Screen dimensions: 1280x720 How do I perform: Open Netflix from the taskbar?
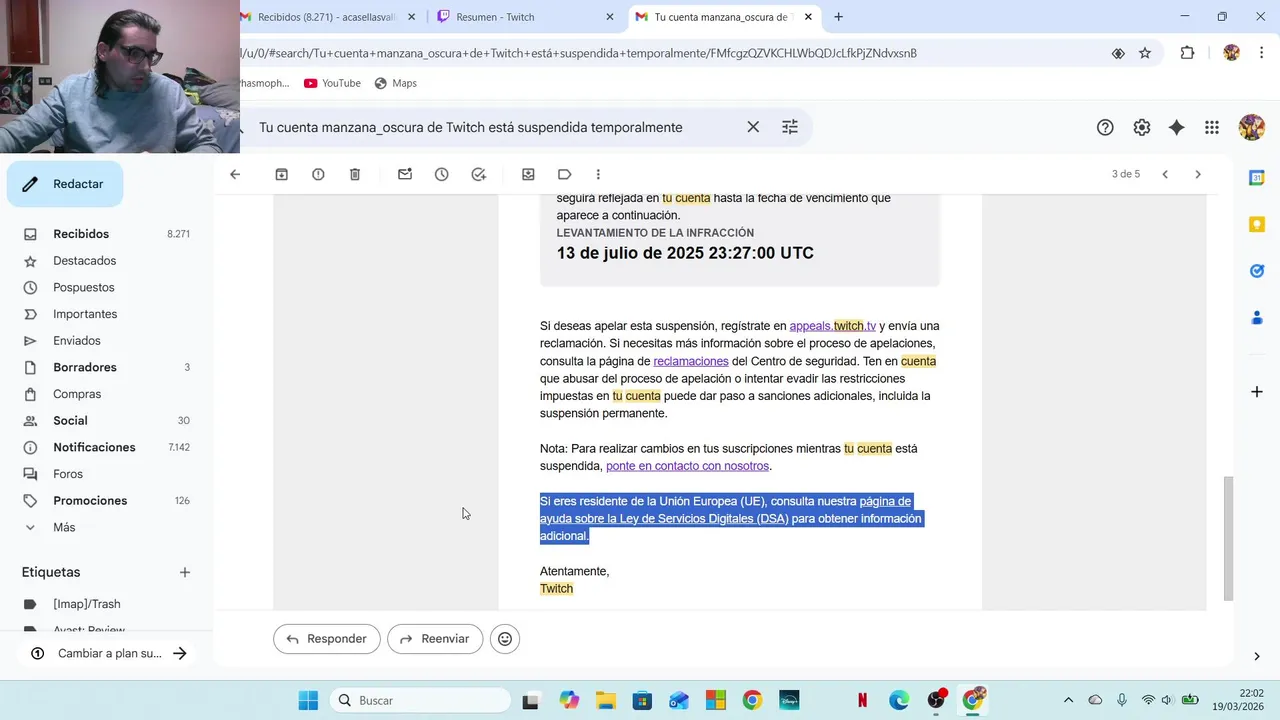tap(862, 700)
